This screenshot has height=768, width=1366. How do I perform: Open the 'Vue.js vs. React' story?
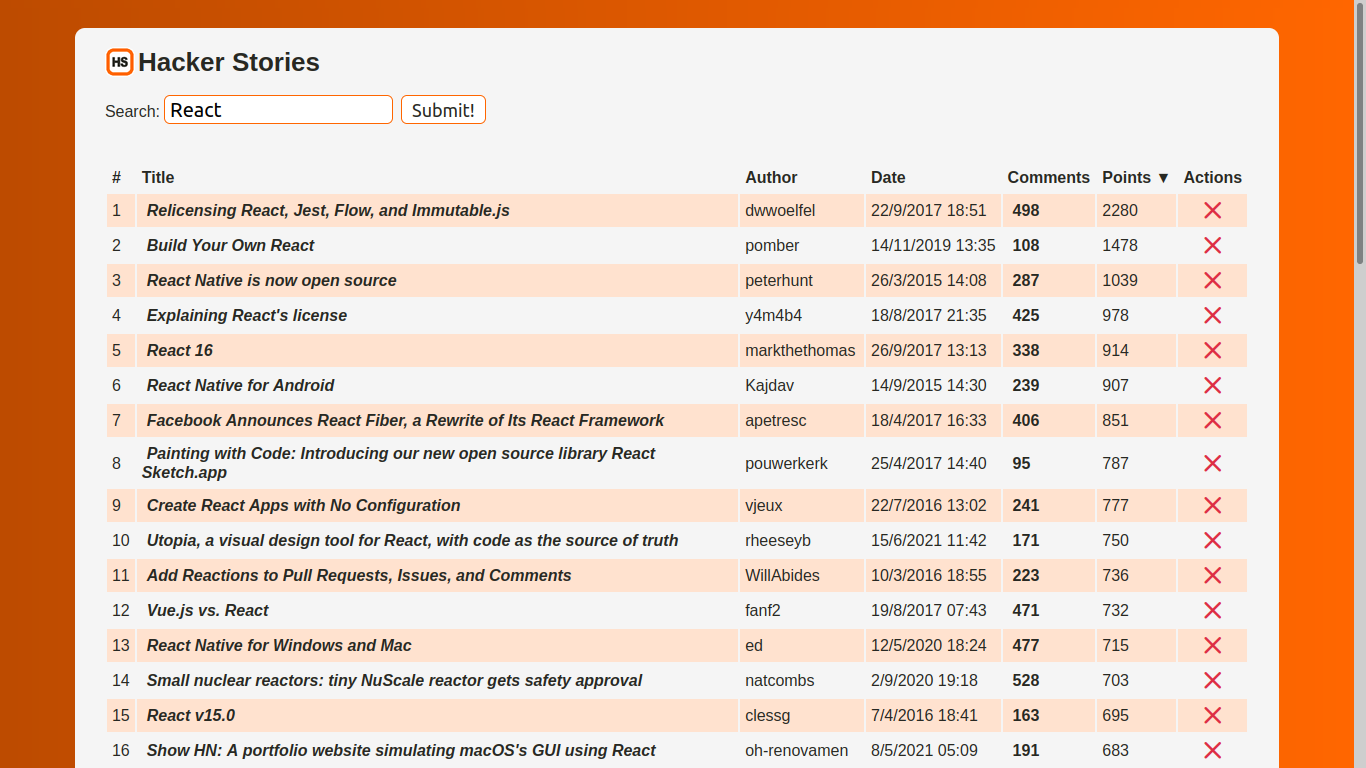[207, 610]
